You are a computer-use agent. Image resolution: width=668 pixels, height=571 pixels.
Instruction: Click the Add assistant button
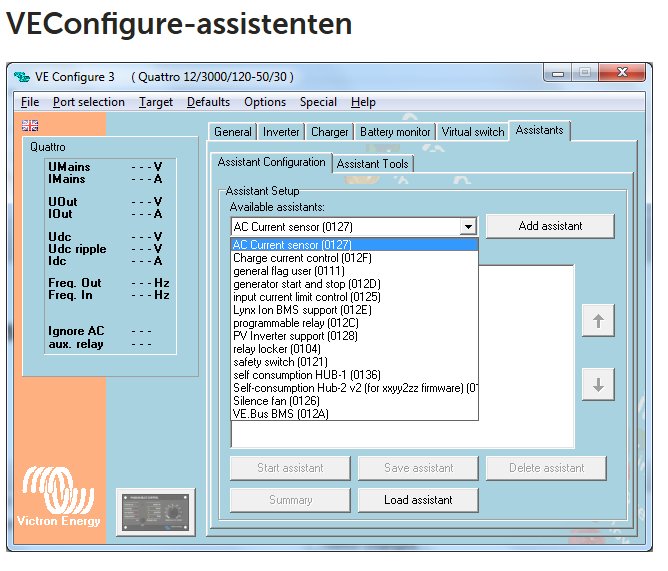pos(550,226)
